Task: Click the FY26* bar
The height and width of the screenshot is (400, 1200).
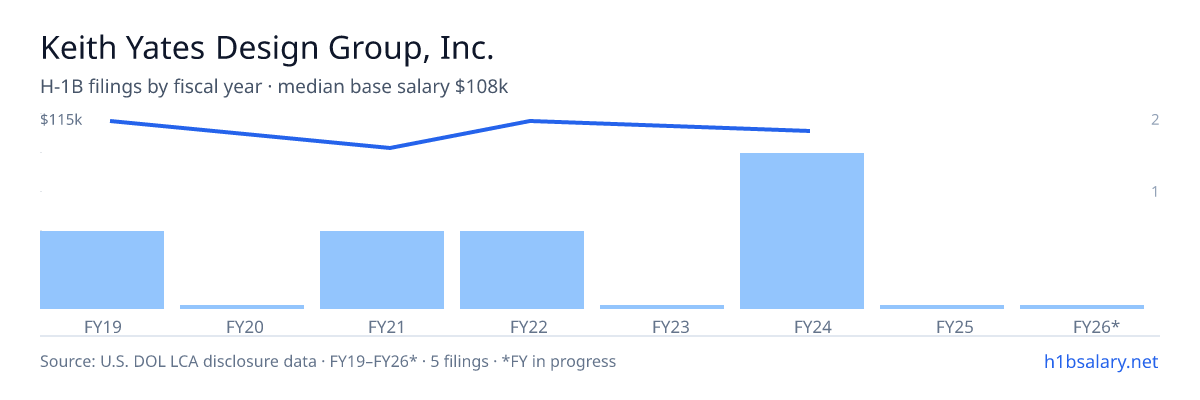Action: click(x=1082, y=307)
